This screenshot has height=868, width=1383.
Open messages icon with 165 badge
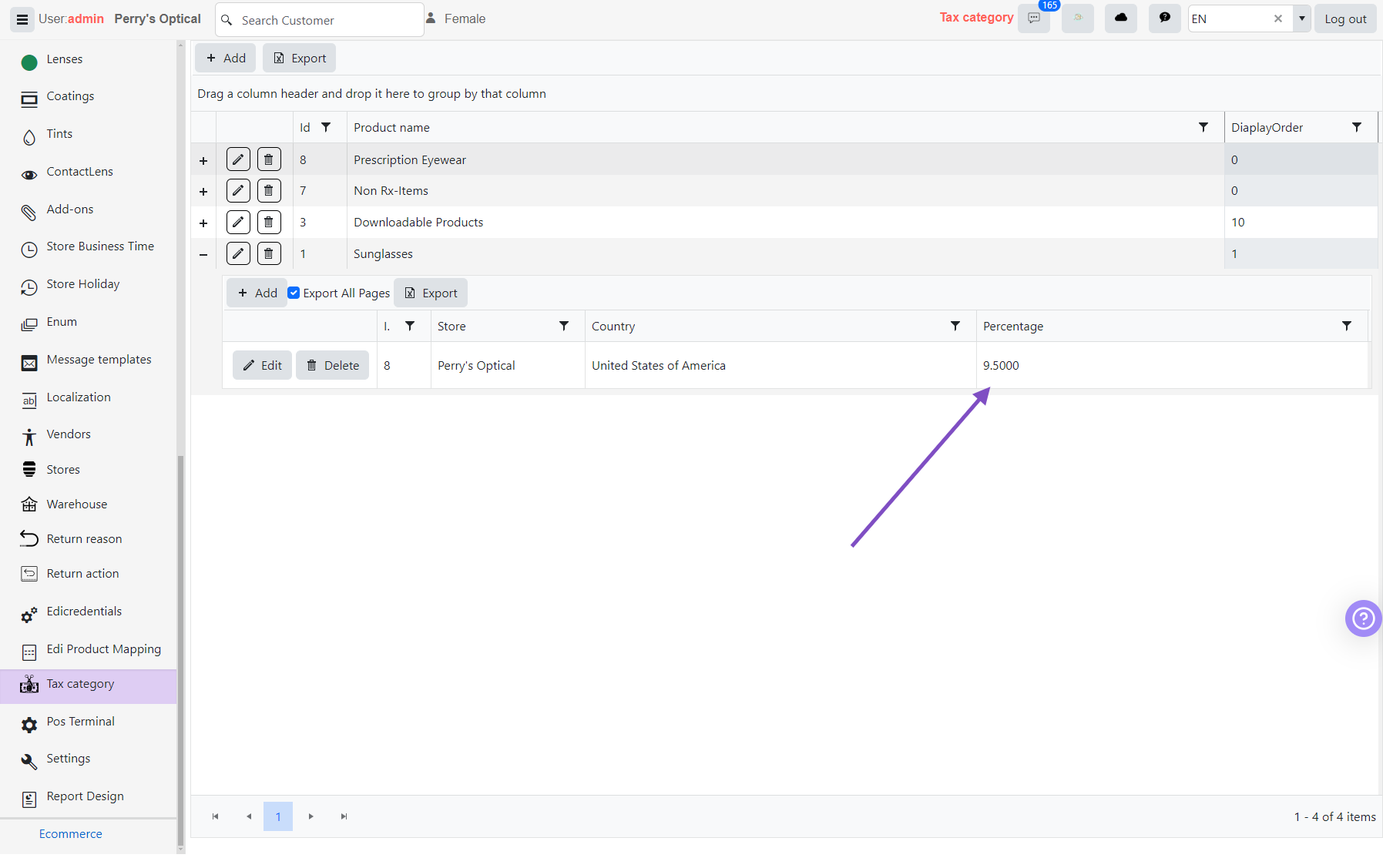coord(1034,18)
